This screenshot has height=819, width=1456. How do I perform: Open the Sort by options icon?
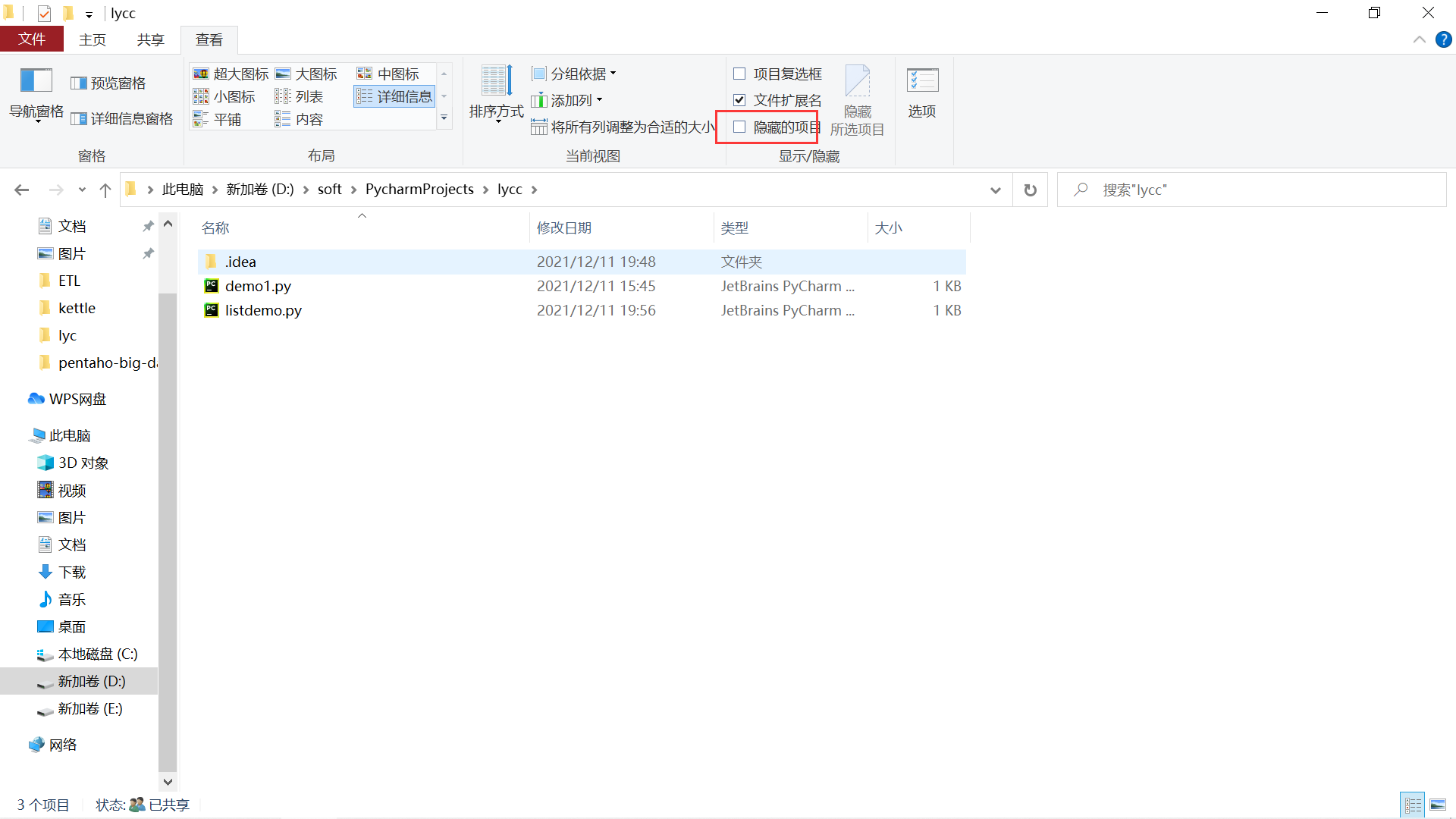click(496, 82)
